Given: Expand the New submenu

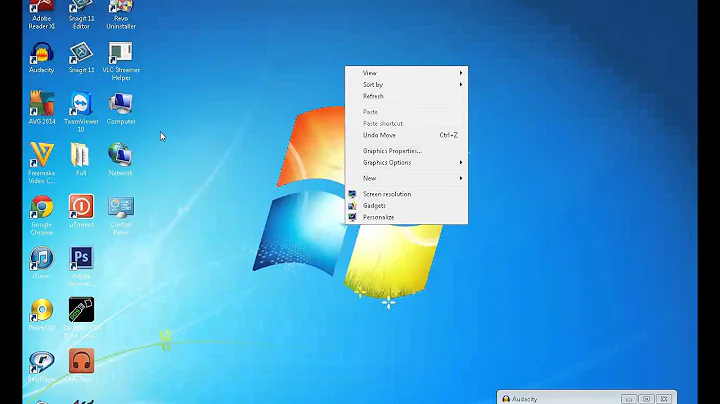Looking at the screenshot, I should click(x=406, y=178).
